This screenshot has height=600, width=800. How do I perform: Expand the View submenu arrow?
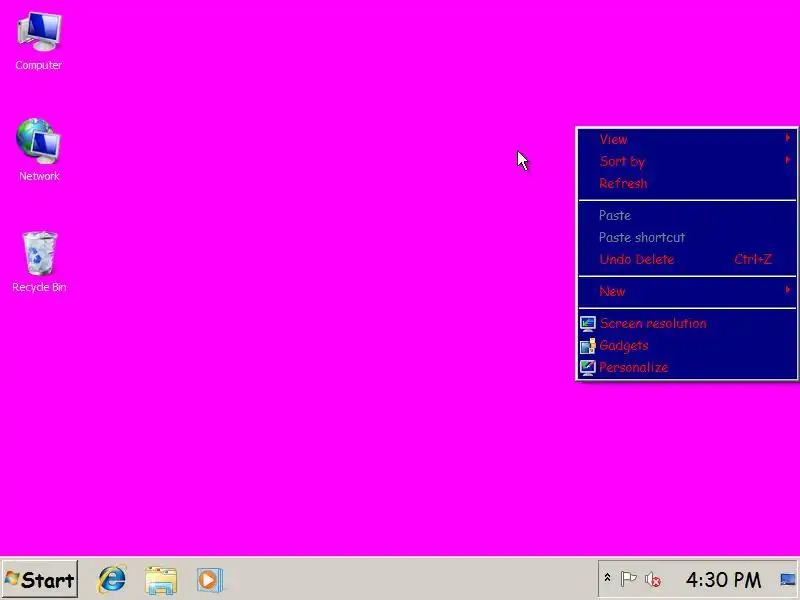(788, 138)
